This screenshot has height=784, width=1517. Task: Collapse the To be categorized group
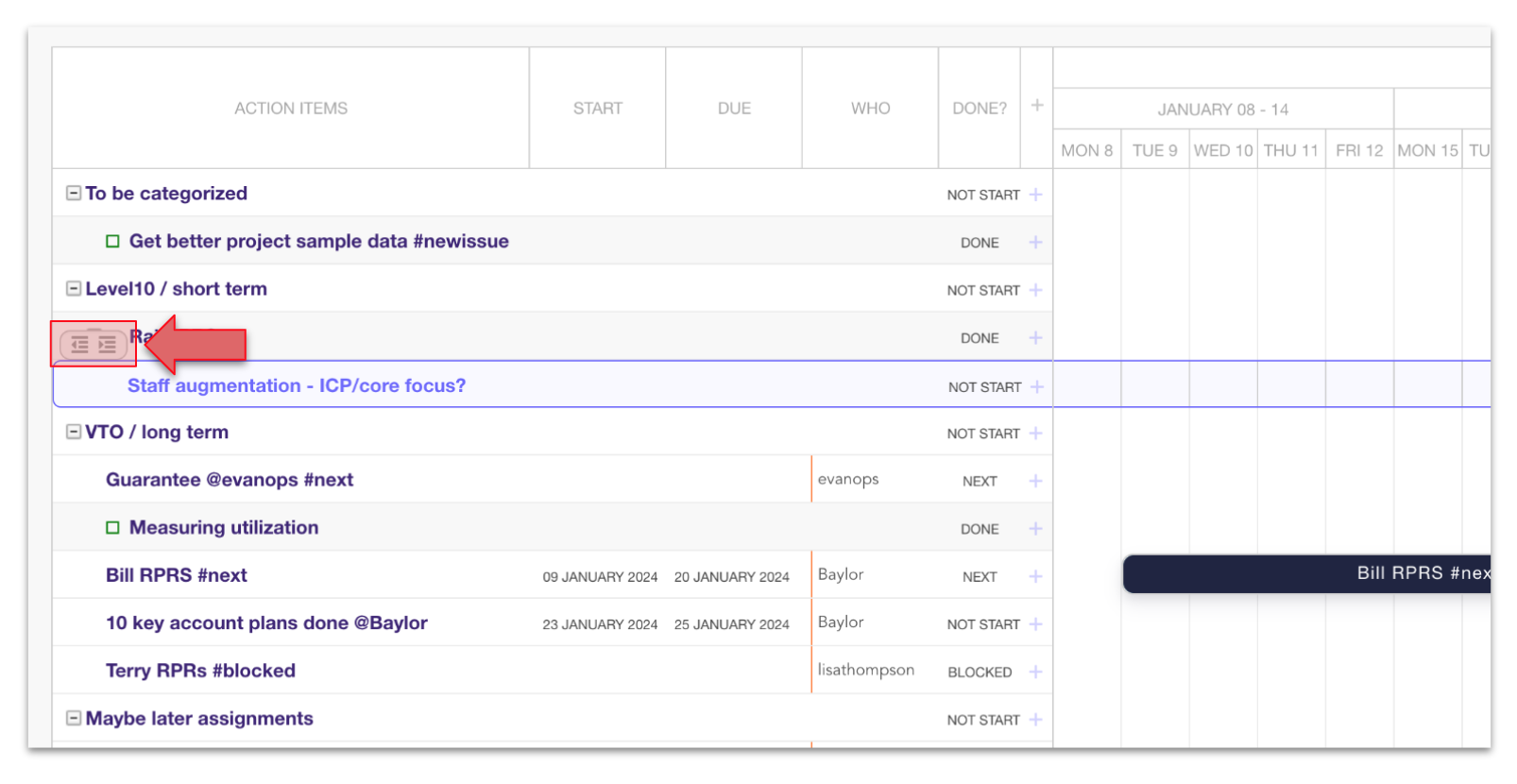tap(73, 193)
